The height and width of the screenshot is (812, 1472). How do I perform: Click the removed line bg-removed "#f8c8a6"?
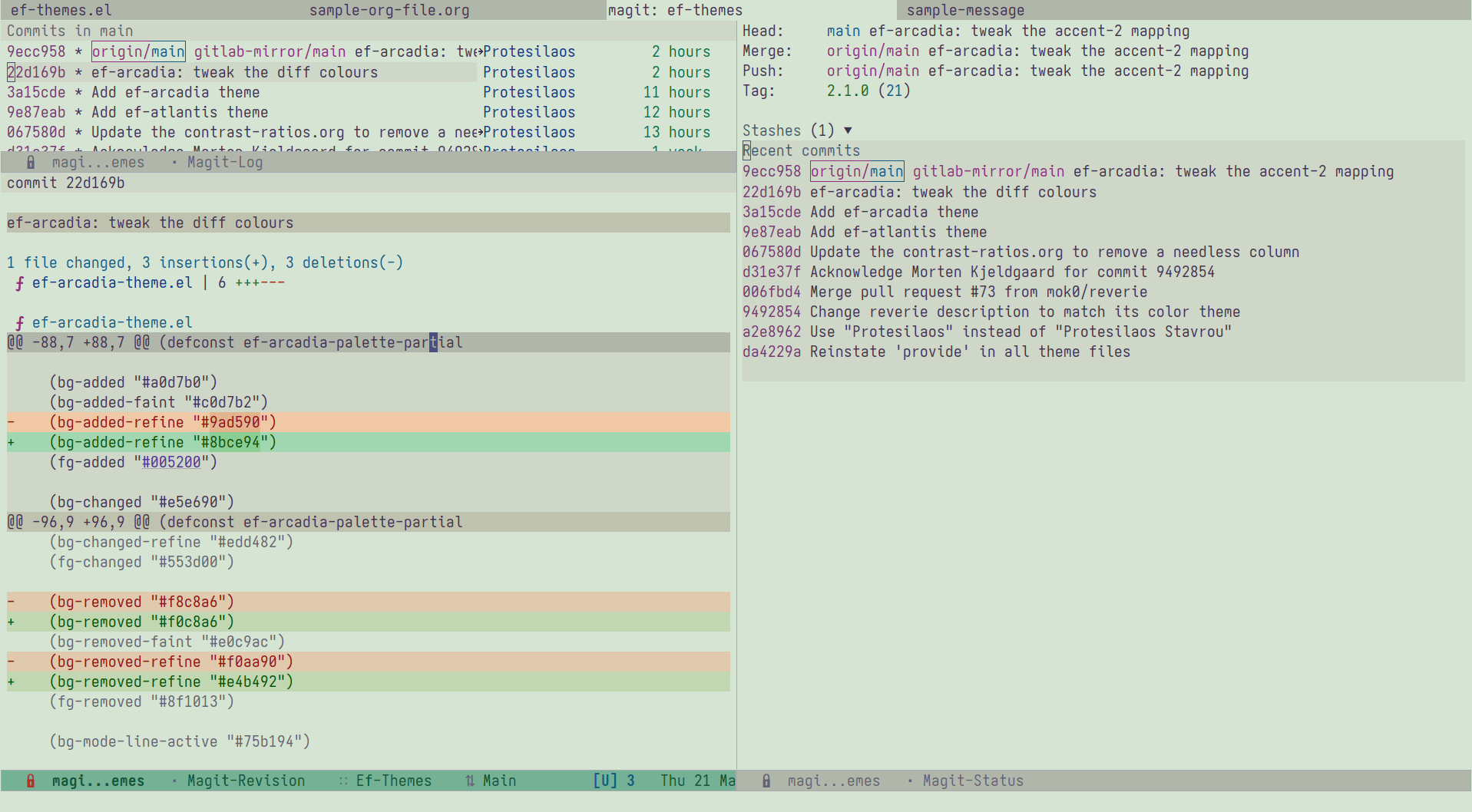[369, 602]
